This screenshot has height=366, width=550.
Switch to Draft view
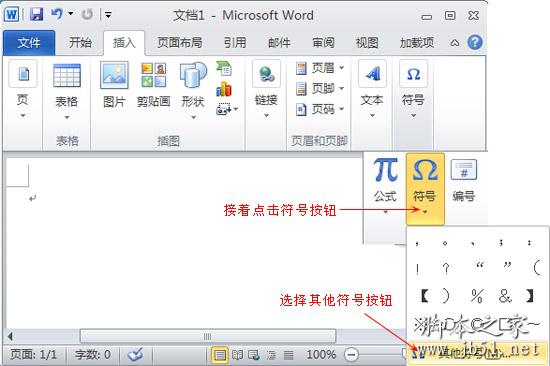coord(288,355)
